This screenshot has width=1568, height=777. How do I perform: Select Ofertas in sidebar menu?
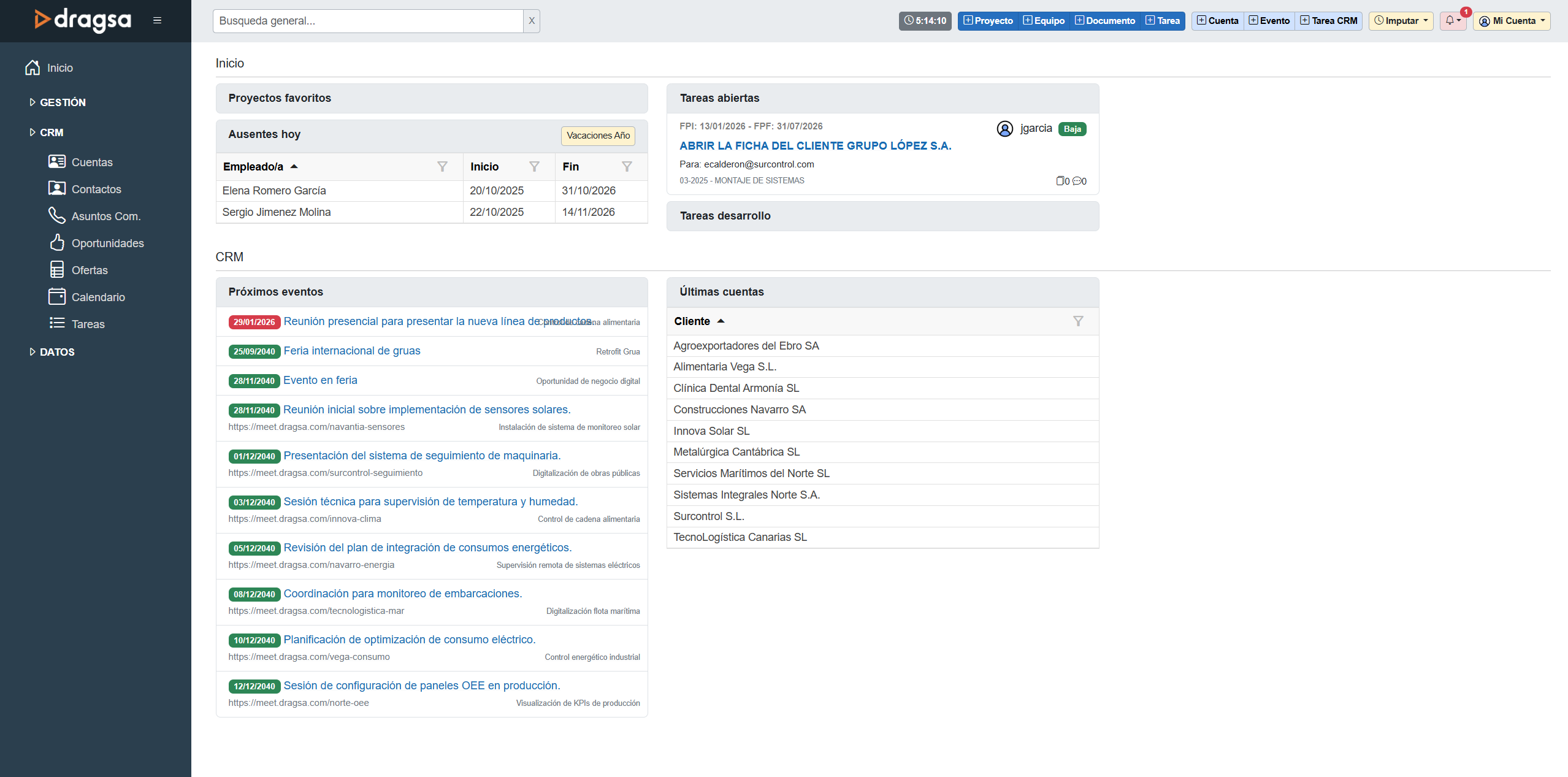[x=90, y=270]
